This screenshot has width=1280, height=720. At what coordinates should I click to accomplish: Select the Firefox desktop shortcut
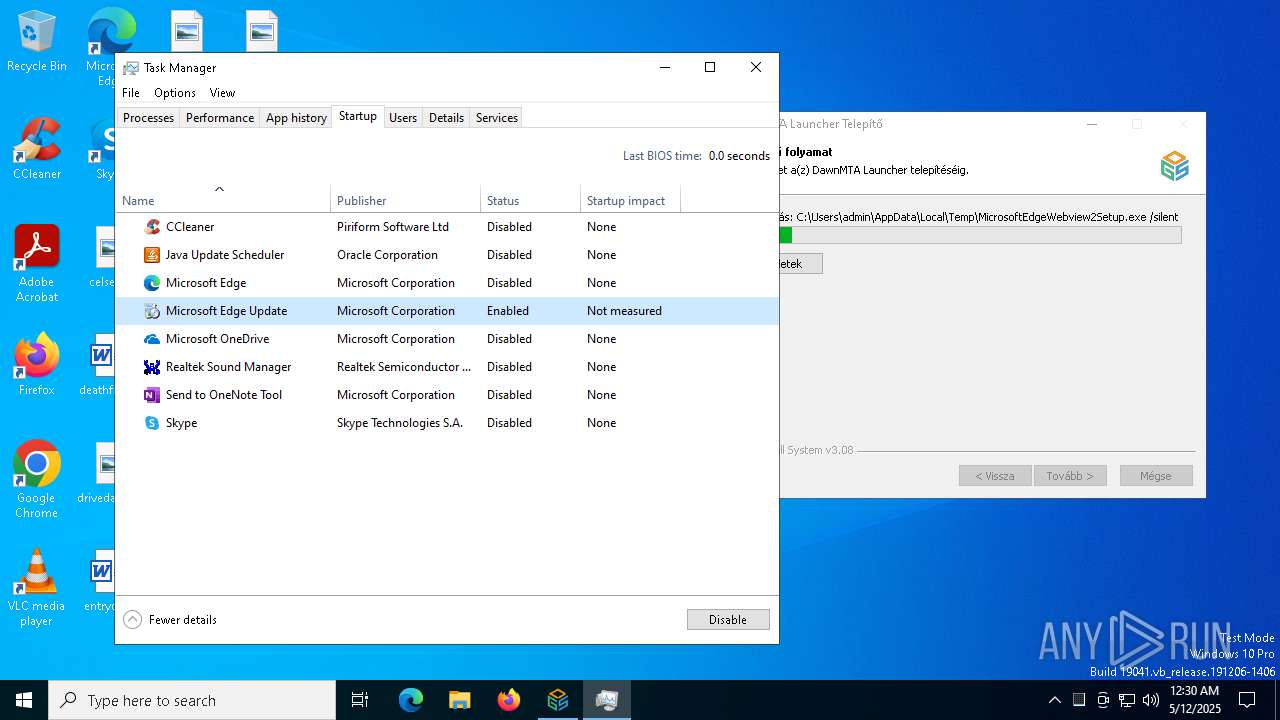coord(37,365)
